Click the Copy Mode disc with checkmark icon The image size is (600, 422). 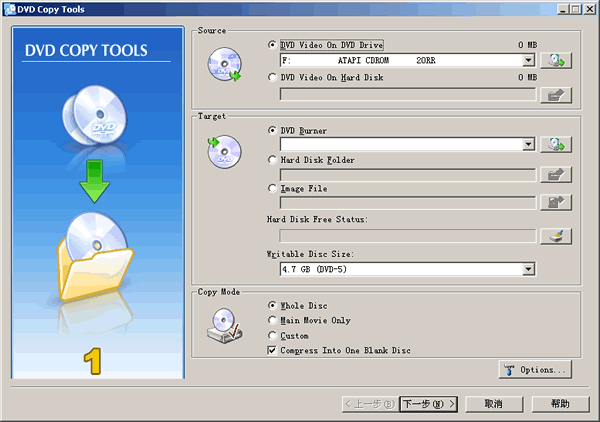click(225, 326)
